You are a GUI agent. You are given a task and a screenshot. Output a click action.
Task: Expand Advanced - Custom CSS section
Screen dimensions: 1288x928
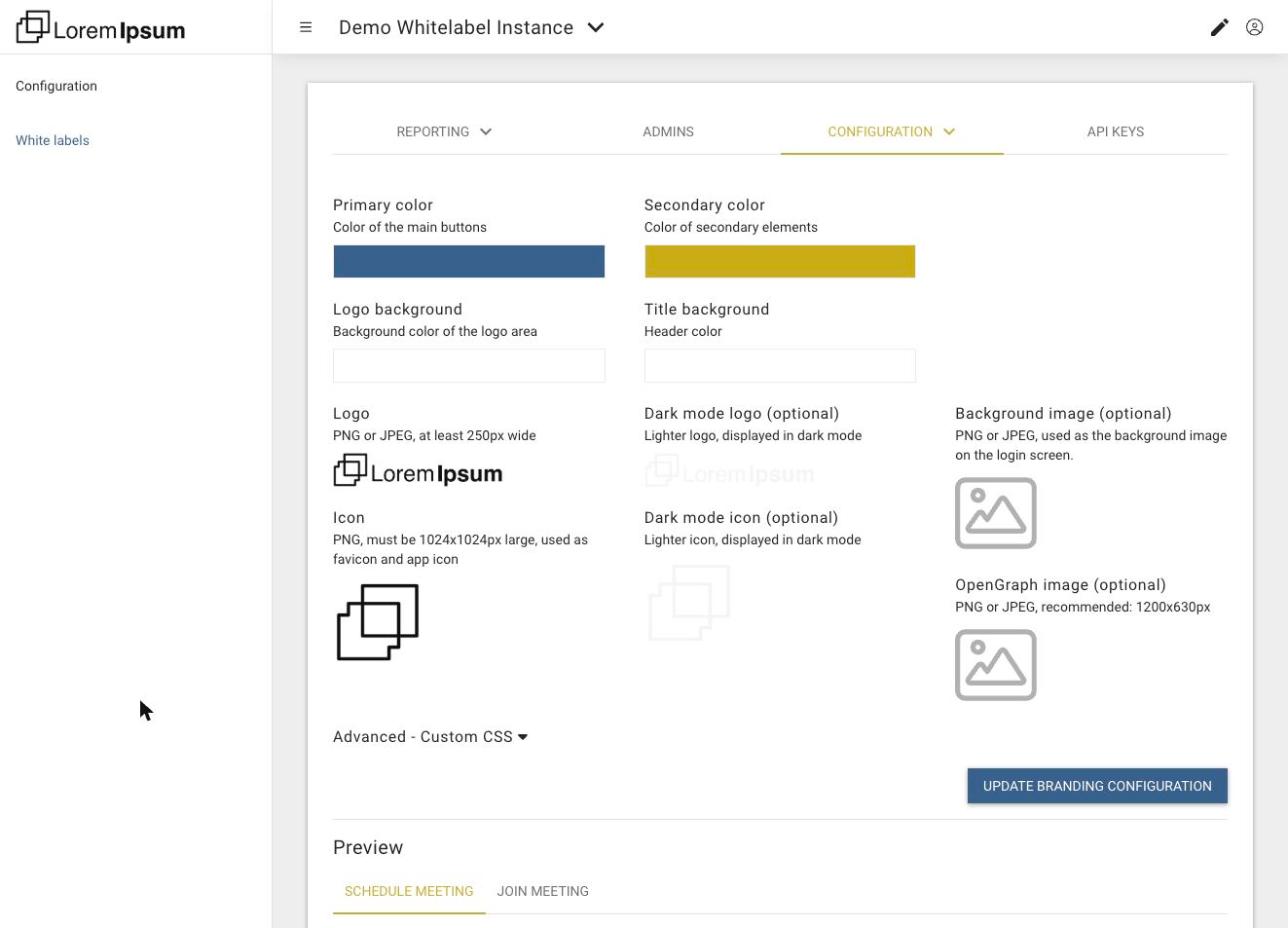tap(430, 737)
